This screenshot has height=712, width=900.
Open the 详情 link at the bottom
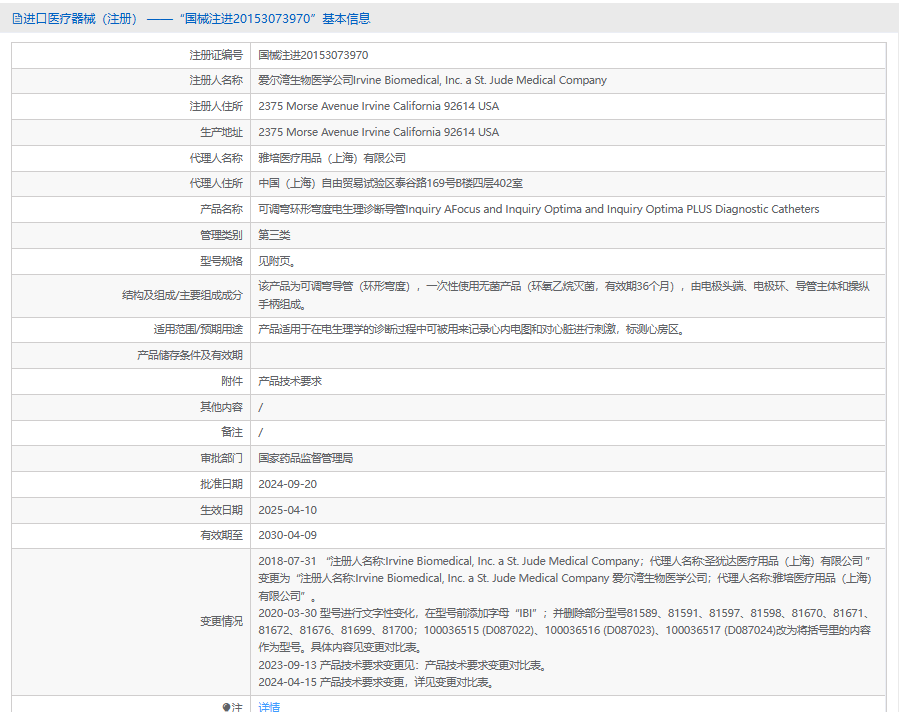coord(269,707)
